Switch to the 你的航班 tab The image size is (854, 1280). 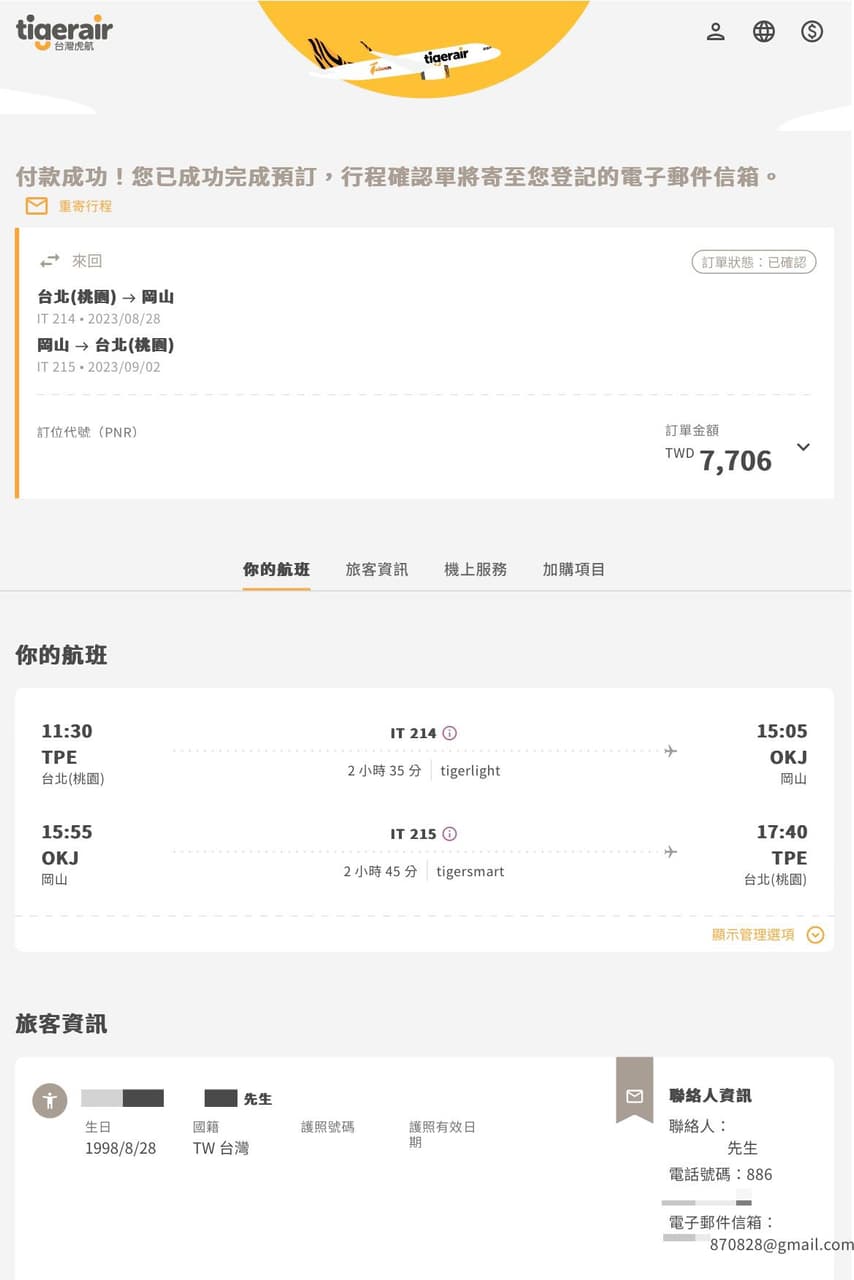276,569
